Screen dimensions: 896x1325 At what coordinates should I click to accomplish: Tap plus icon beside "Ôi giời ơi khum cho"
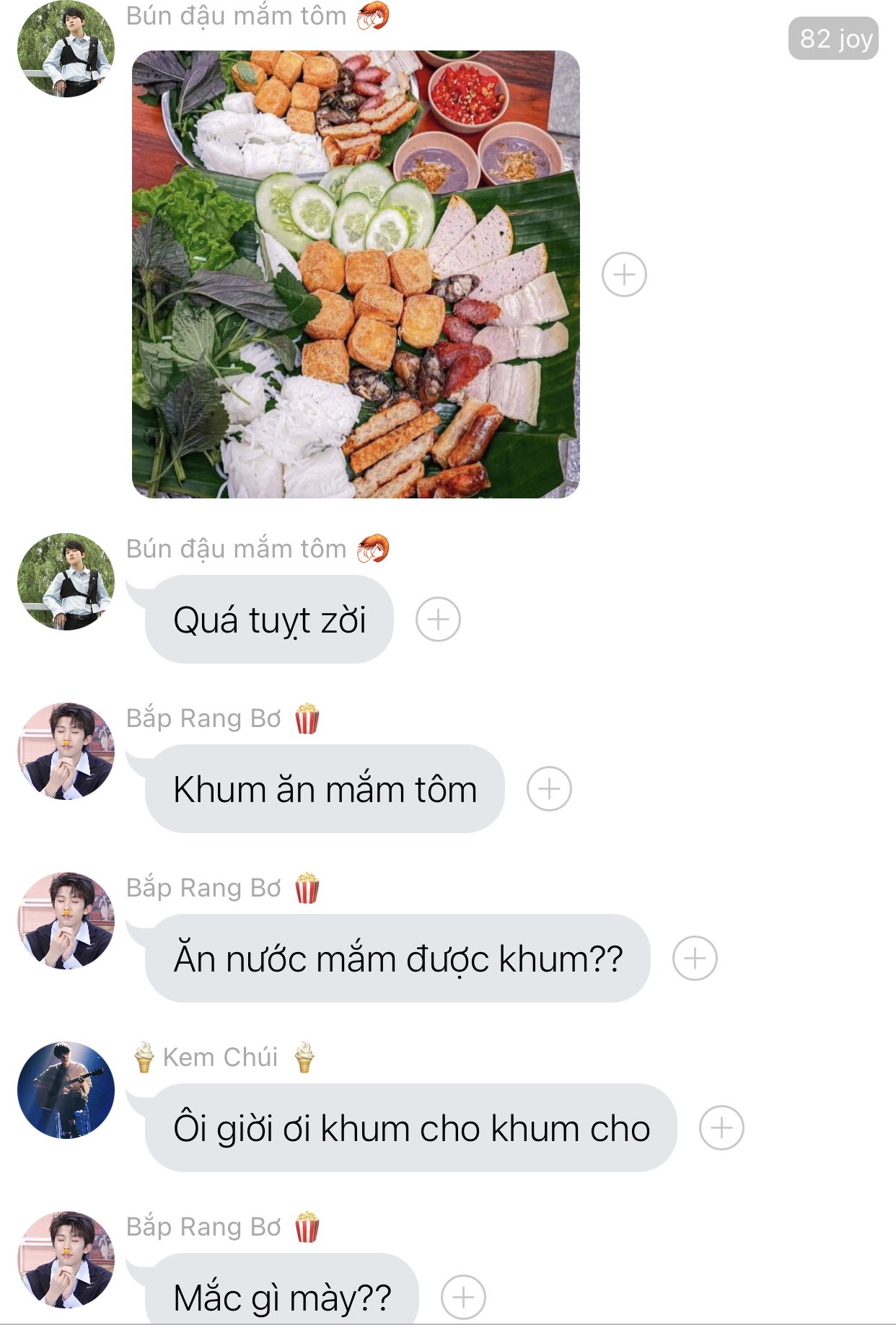(721, 1127)
